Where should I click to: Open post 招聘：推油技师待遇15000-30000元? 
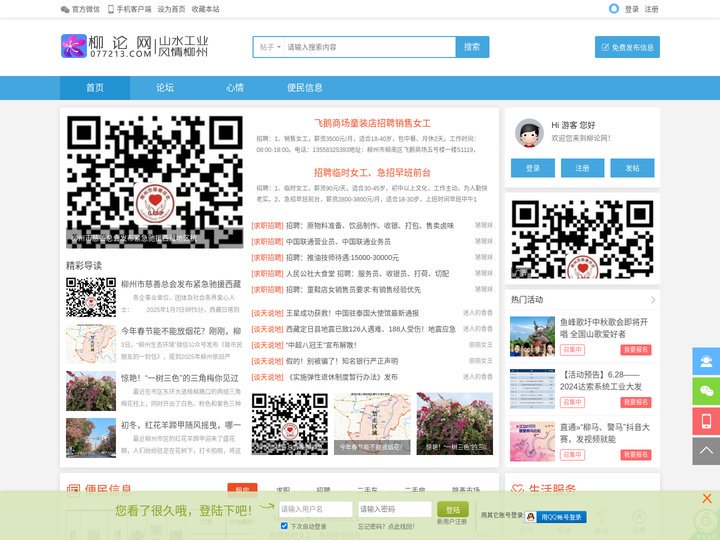click(x=343, y=258)
